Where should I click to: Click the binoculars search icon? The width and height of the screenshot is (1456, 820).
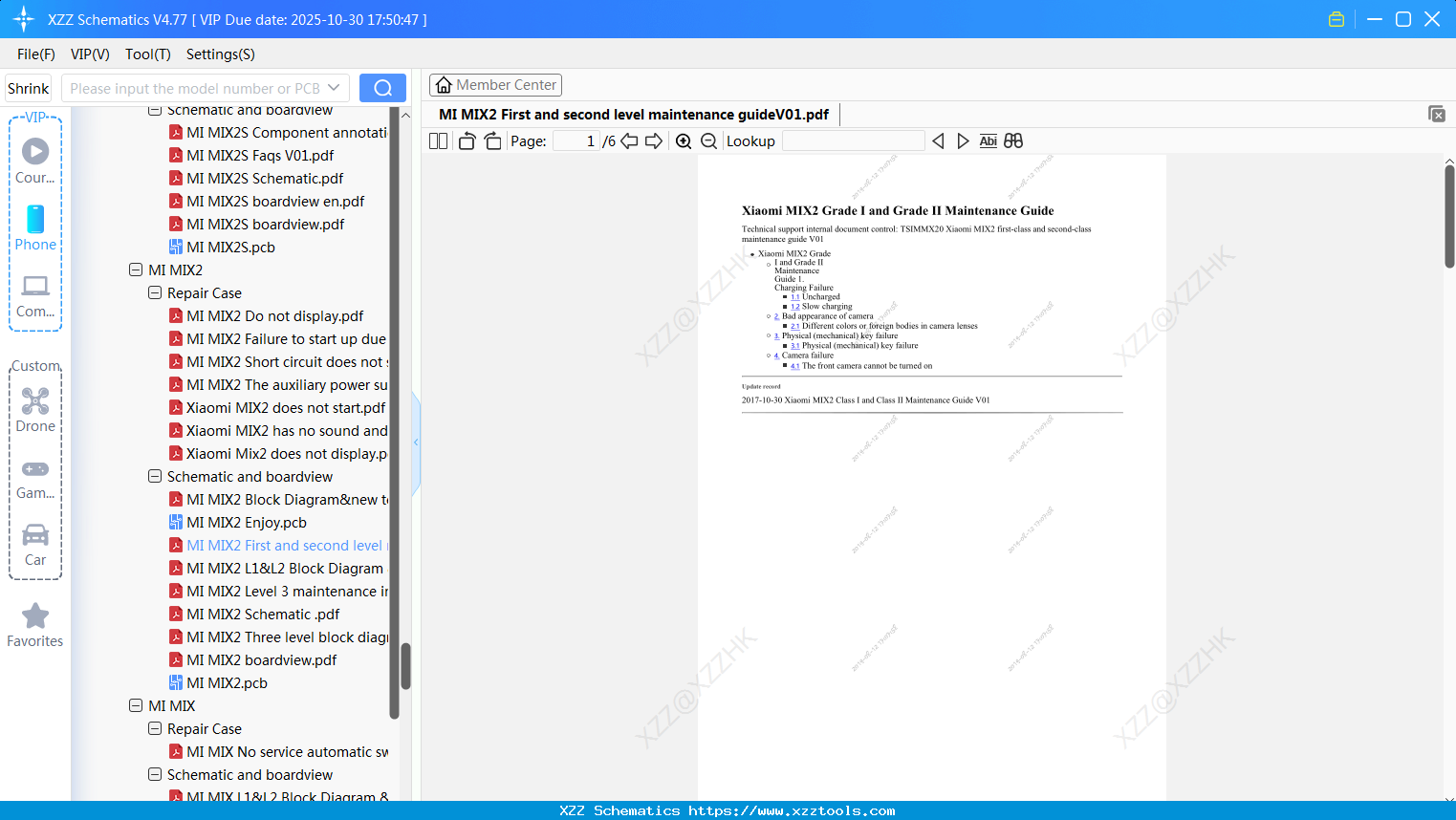[x=1013, y=141]
